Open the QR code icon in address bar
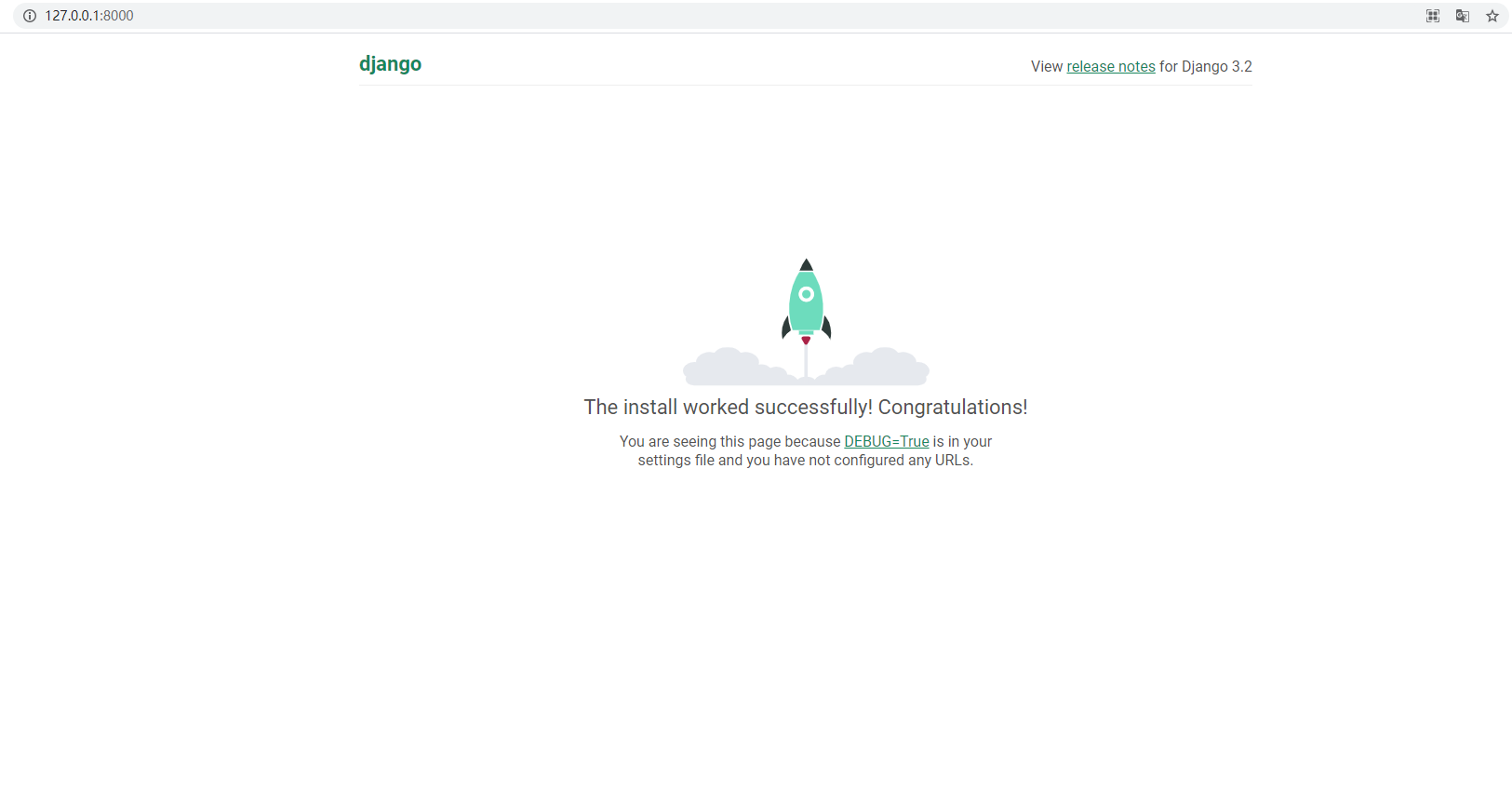Image resolution: width=1512 pixels, height=804 pixels. pos(1433,16)
